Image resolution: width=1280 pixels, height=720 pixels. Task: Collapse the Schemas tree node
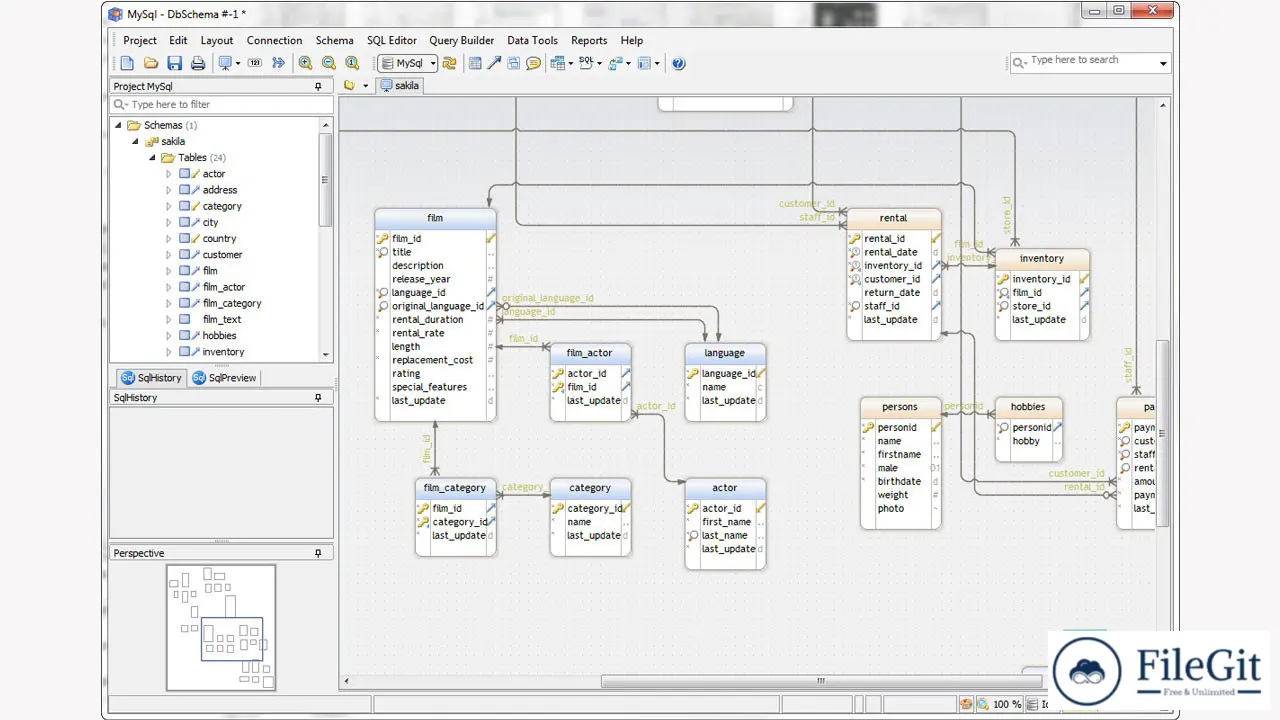pyautogui.click(x=119, y=126)
